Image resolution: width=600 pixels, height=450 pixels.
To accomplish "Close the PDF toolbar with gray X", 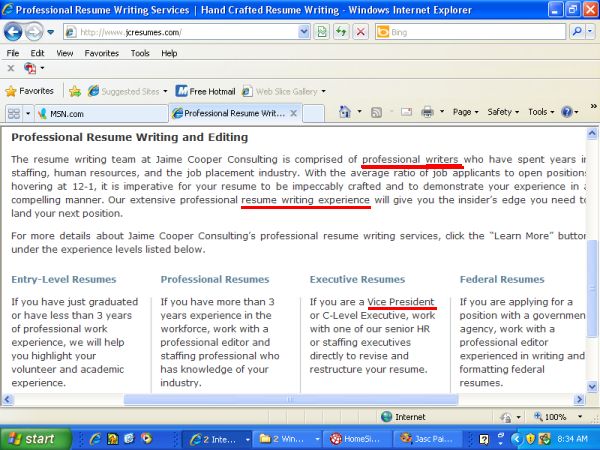I will click(x=11, y=68).
